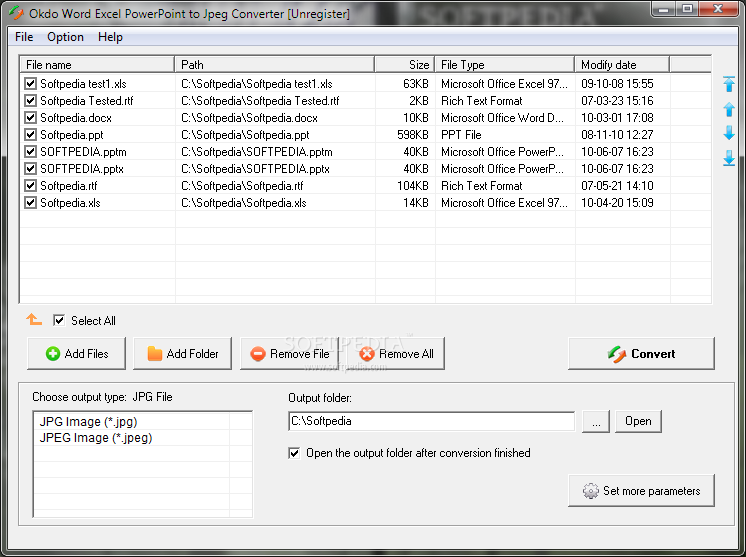Click date 07-05-21 14:10
The width and height of the screenshot is (746, 557).
pos(617,186)
